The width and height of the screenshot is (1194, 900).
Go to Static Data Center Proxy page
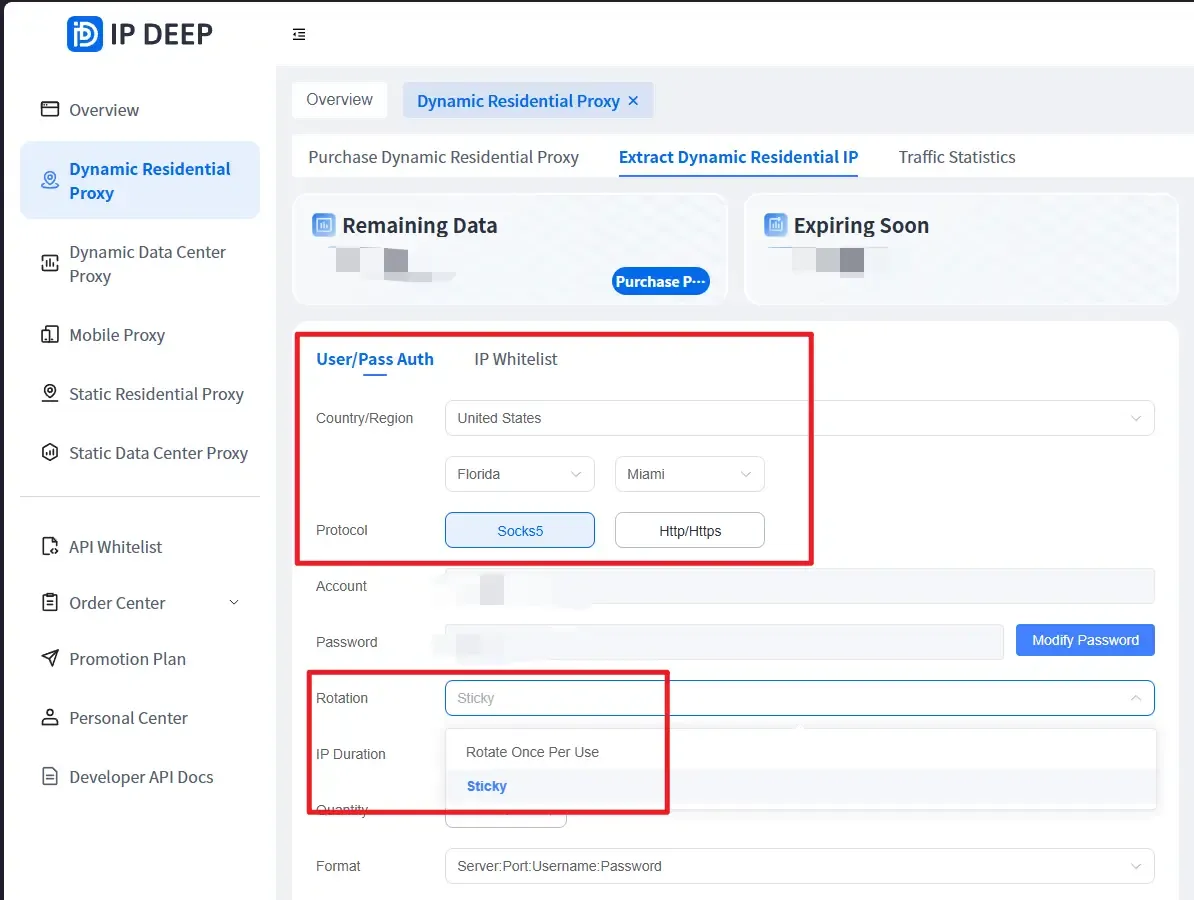tap(158, 453)
